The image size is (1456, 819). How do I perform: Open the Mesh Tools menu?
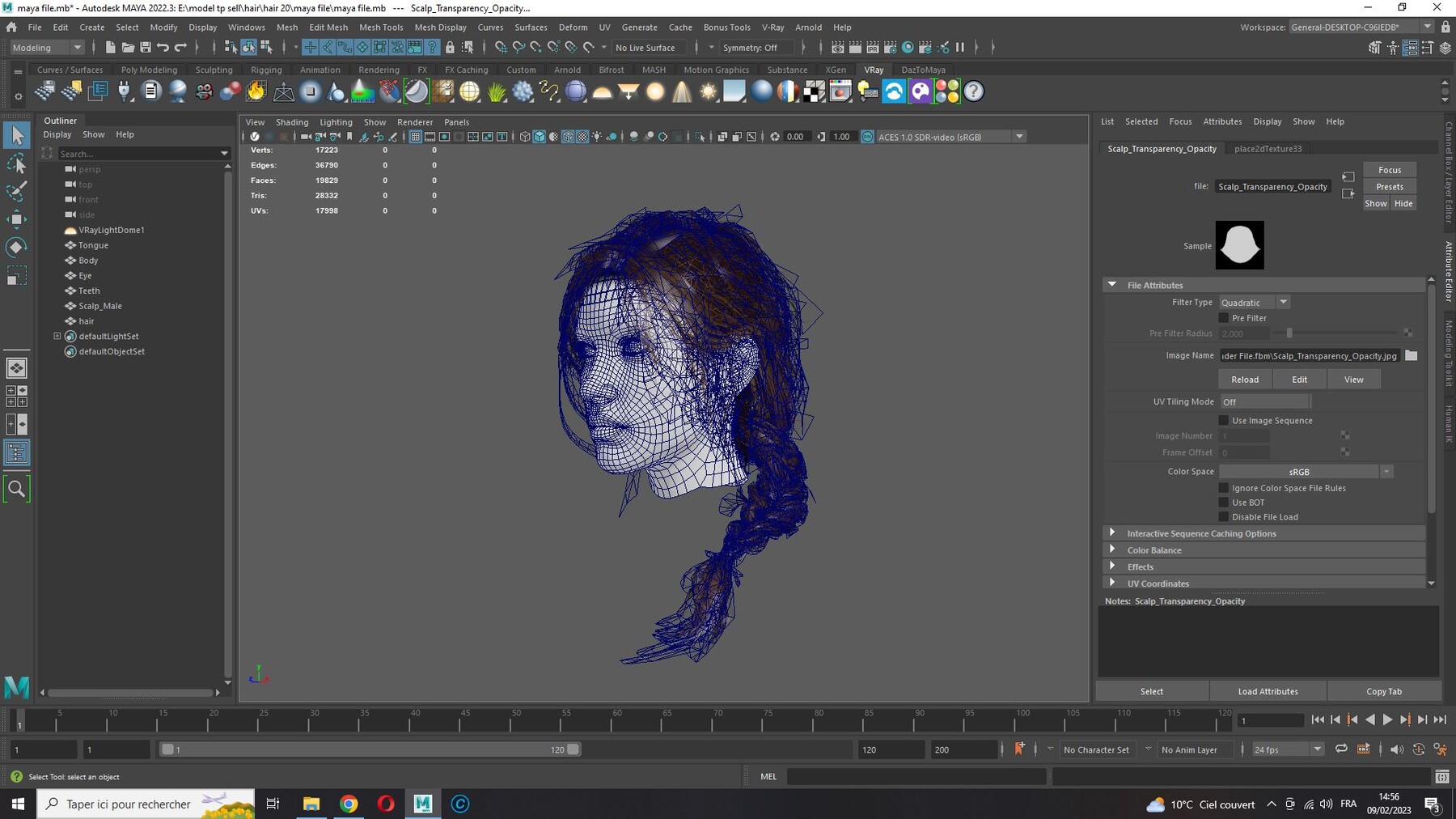381,27
